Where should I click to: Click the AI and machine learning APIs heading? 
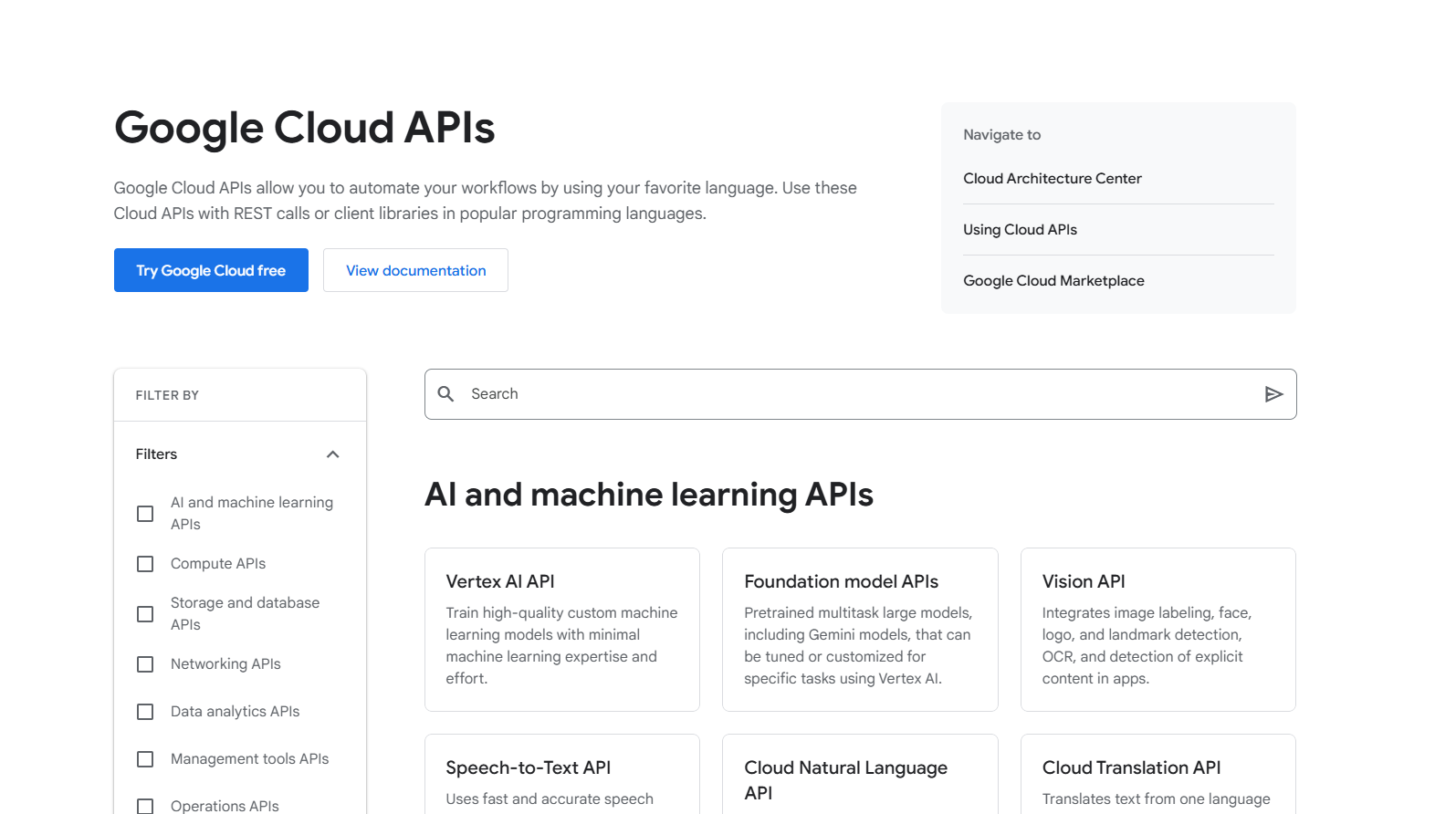coord(649,495)
